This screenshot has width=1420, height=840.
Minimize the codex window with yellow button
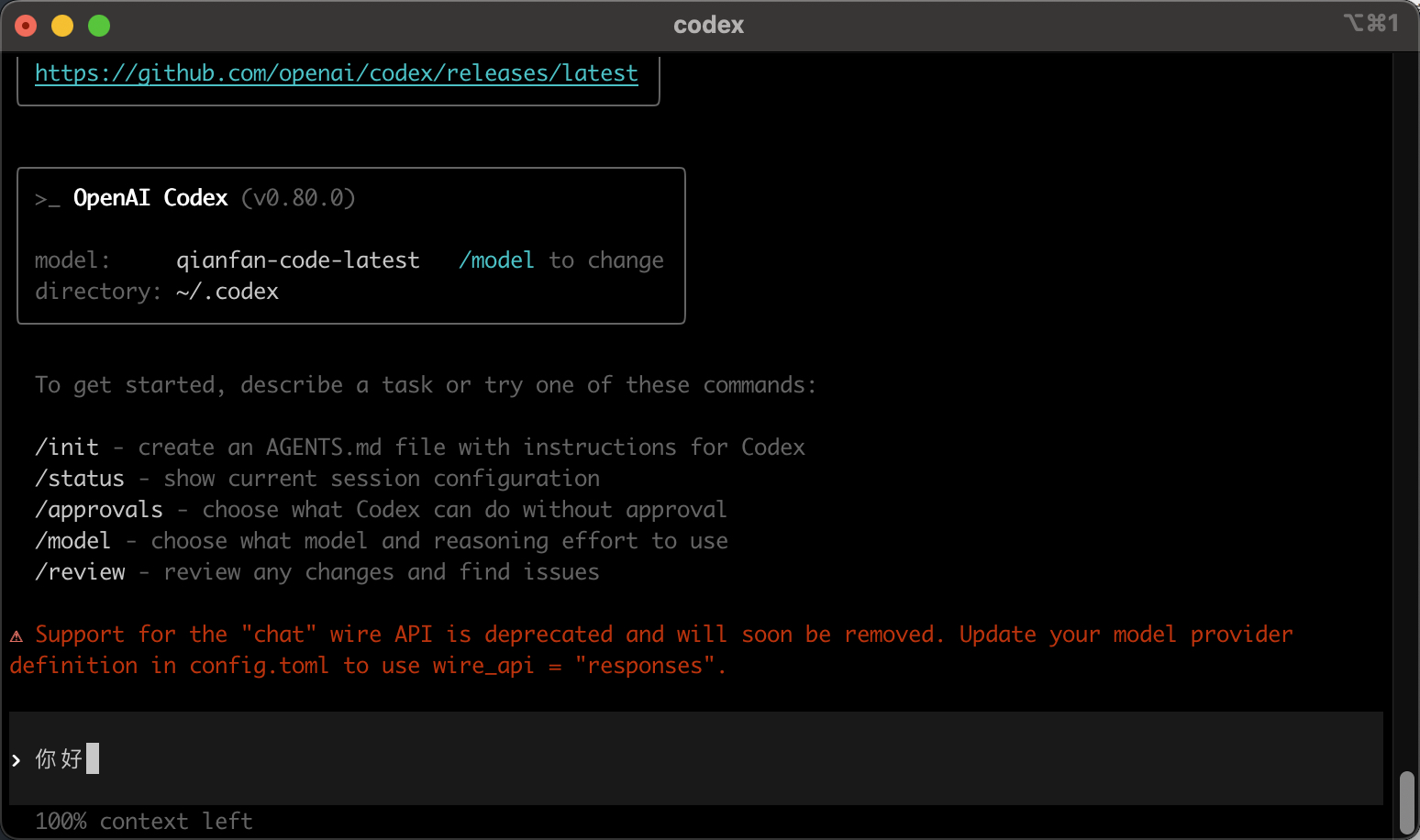[62, 26]
